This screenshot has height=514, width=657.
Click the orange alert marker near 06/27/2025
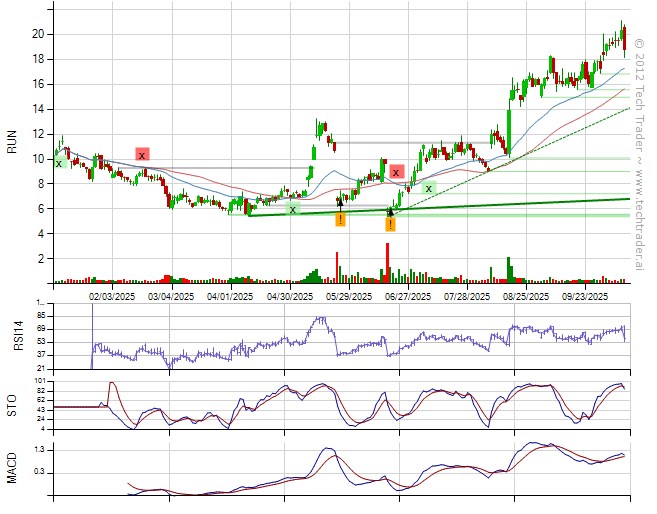click(390, 225)
